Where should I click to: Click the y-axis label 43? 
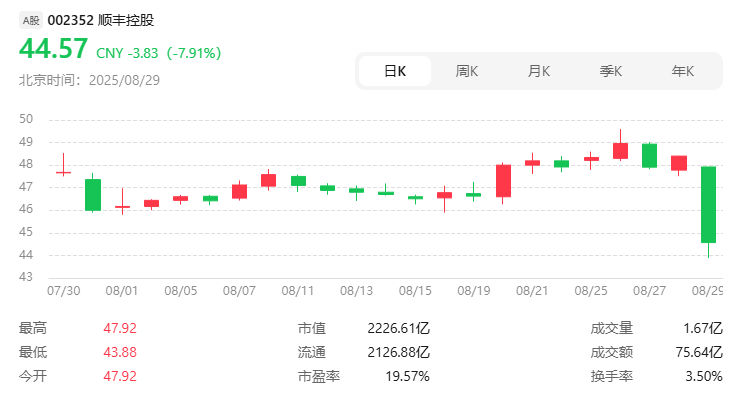26,277
